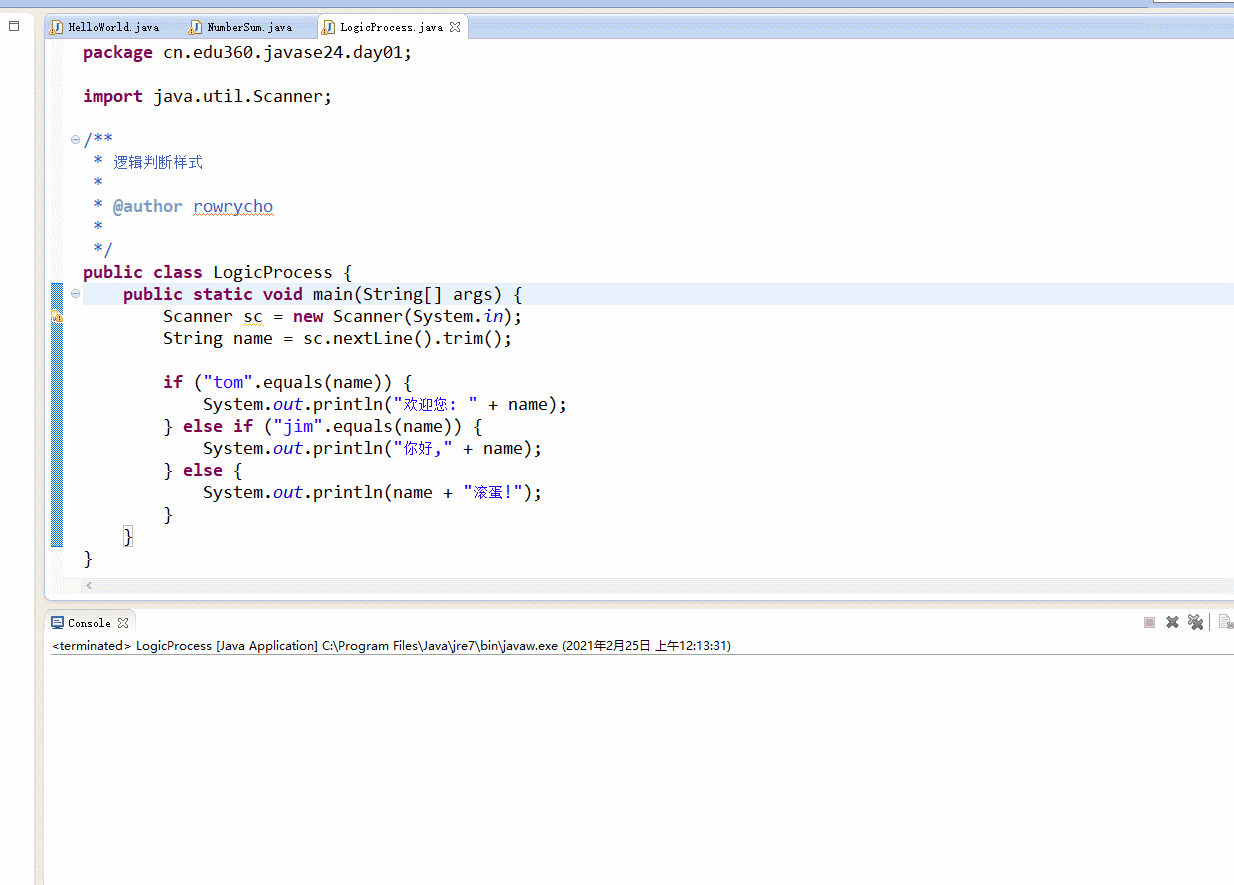
Task: Click the underlined author name rowrycho
Action: click(232, 207)
